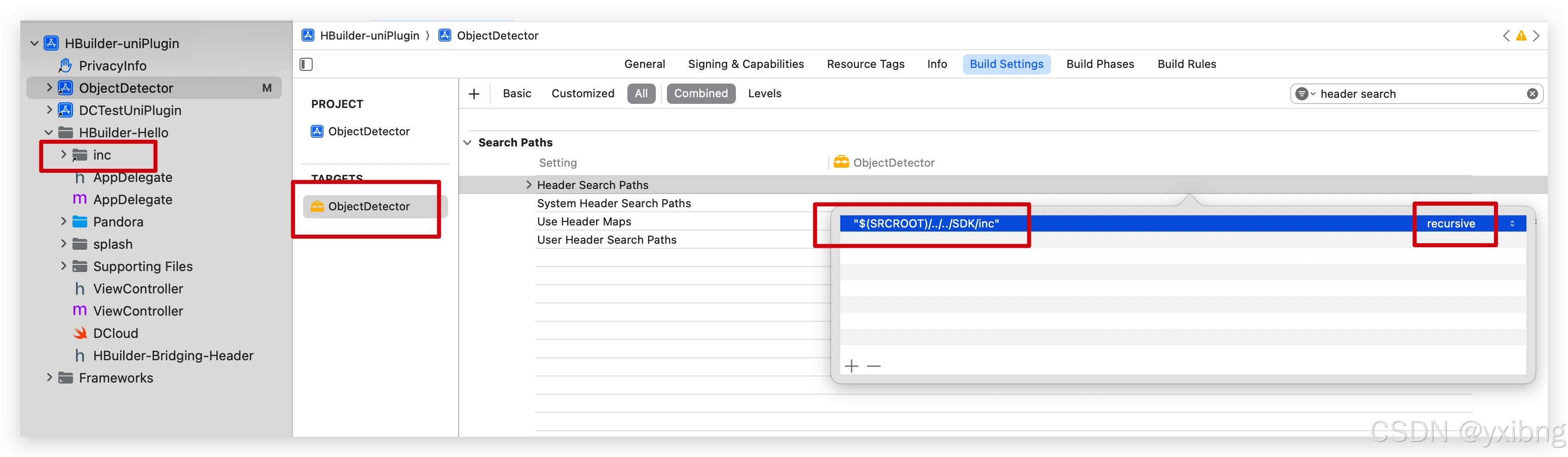Switch to the General tab

click(645, 64)
